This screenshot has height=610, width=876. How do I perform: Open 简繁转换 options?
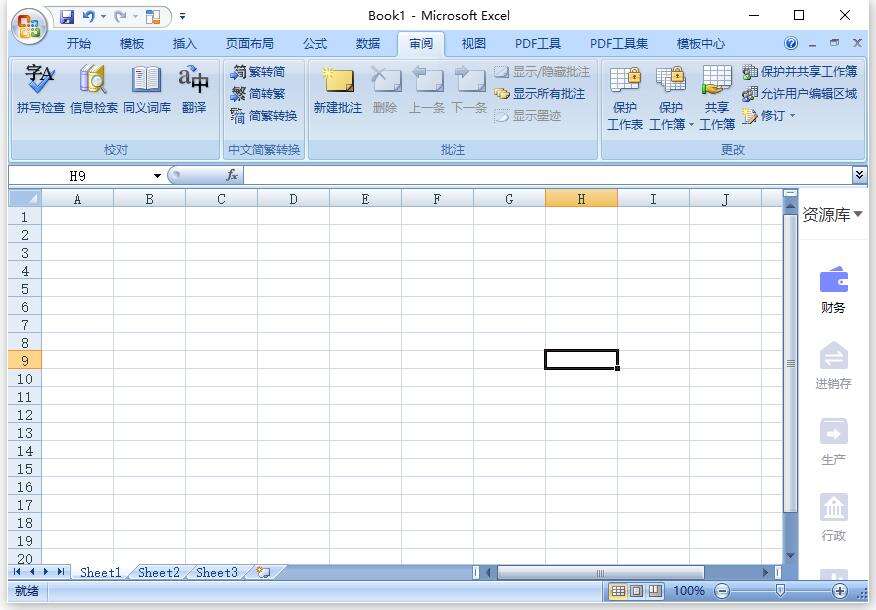[x=264, y=116]
